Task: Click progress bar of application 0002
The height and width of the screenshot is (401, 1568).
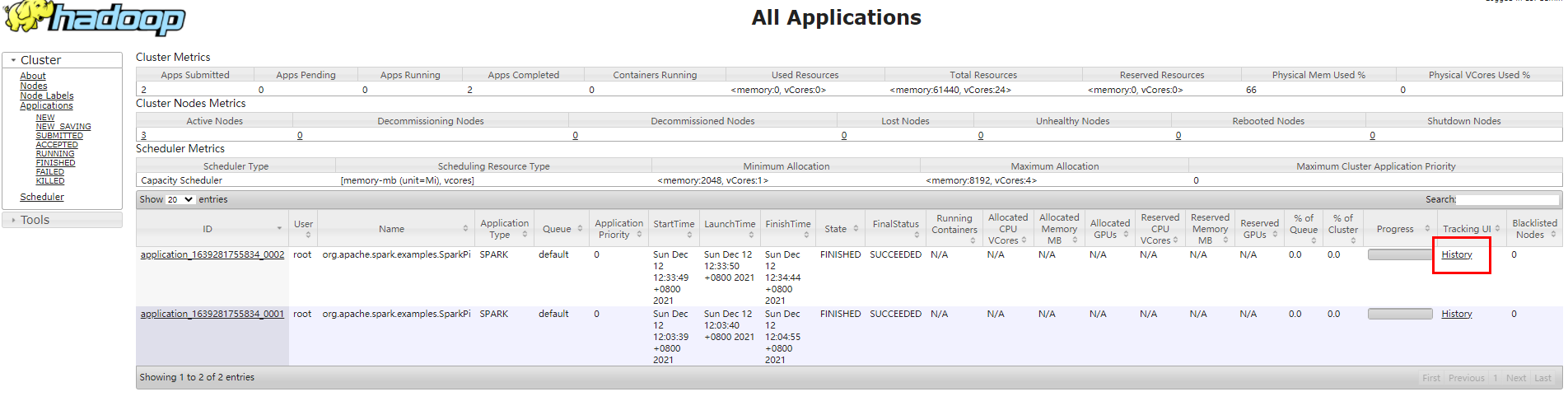Action: click(1400, 254)
